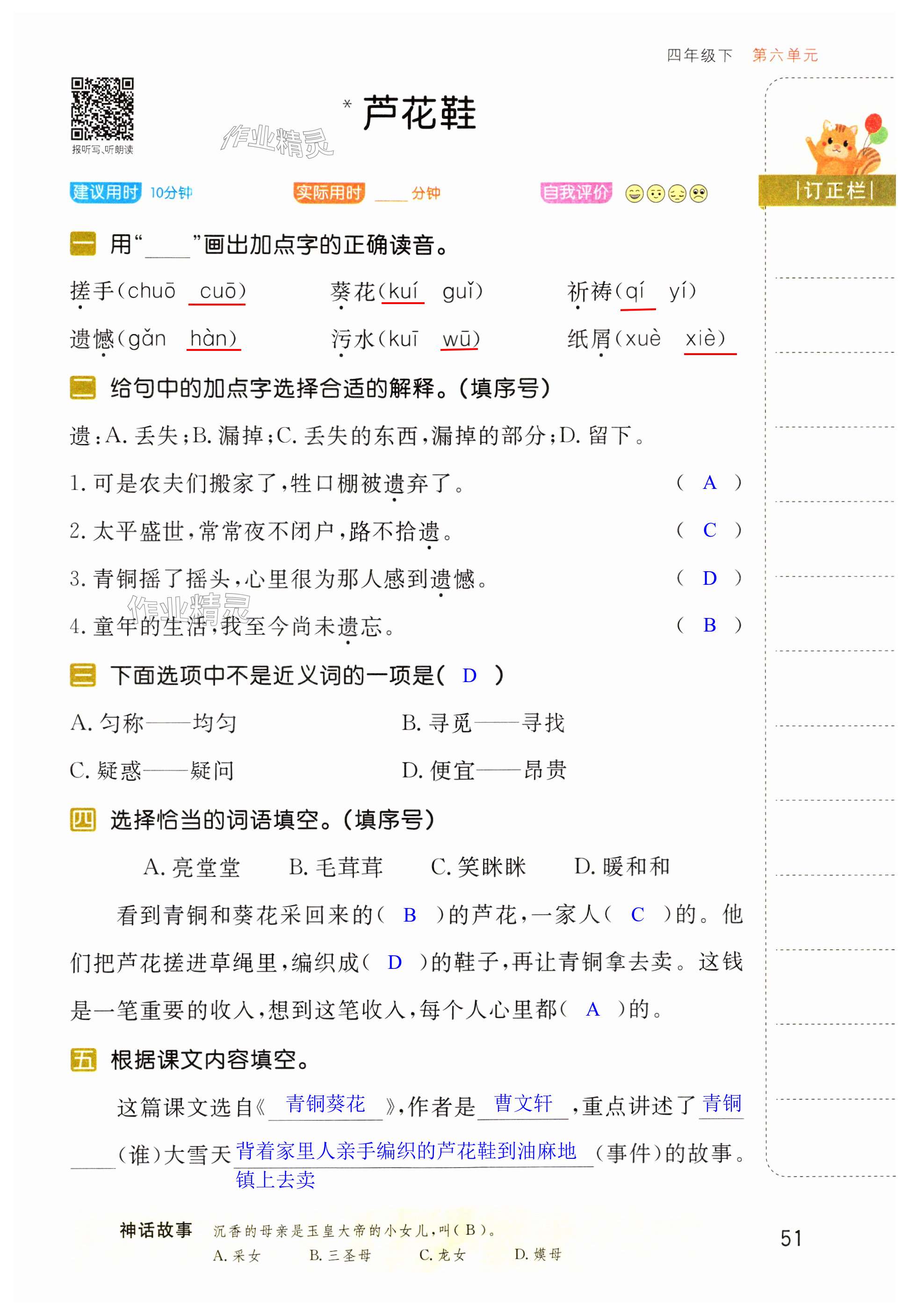Choose the unhappy face self-evaluation icon
This screenshot has width=909, height=1316.
677,194
